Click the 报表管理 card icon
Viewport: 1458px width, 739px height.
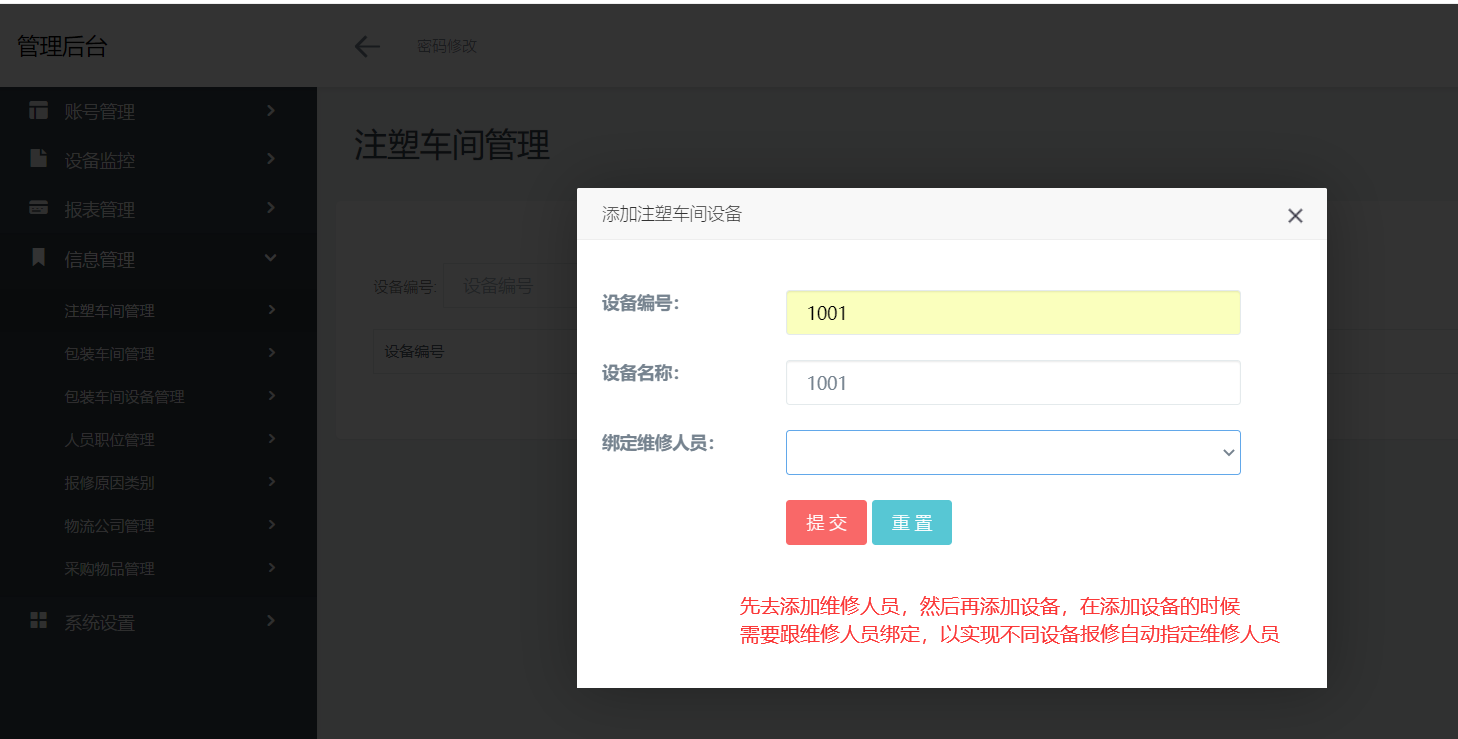[38, 208]
